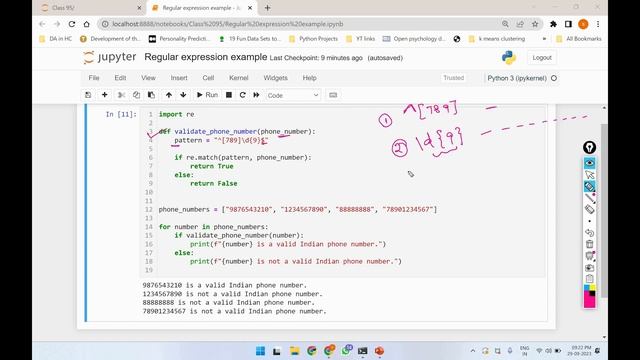The height and width of the screenshot is (360, 640).
Task: Restart the kernel circular arrow icon
Action: click(x=242, y=95)
